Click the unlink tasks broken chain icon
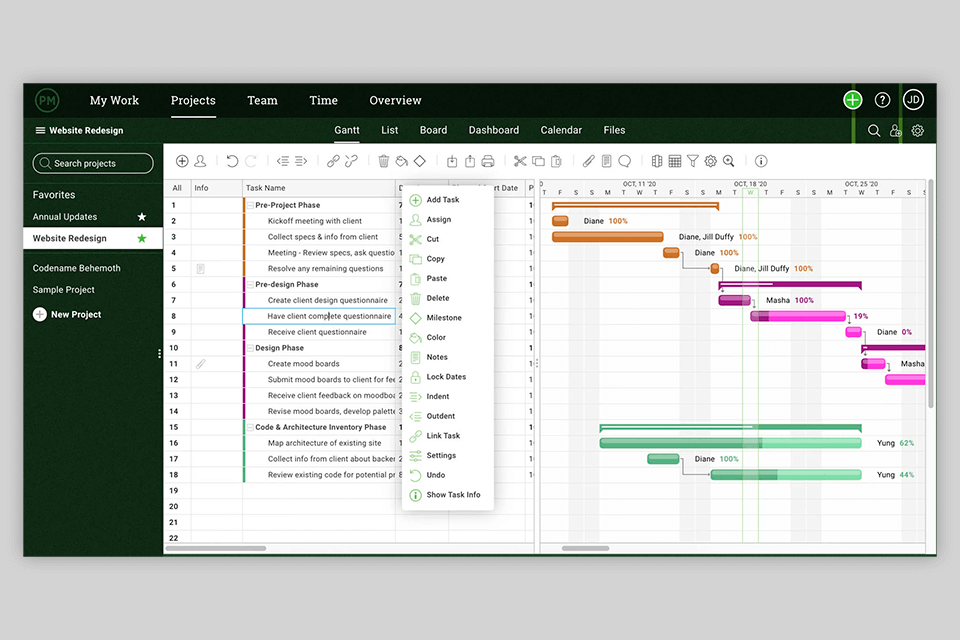This screenshot has width=960, height=640. [351, 161]
